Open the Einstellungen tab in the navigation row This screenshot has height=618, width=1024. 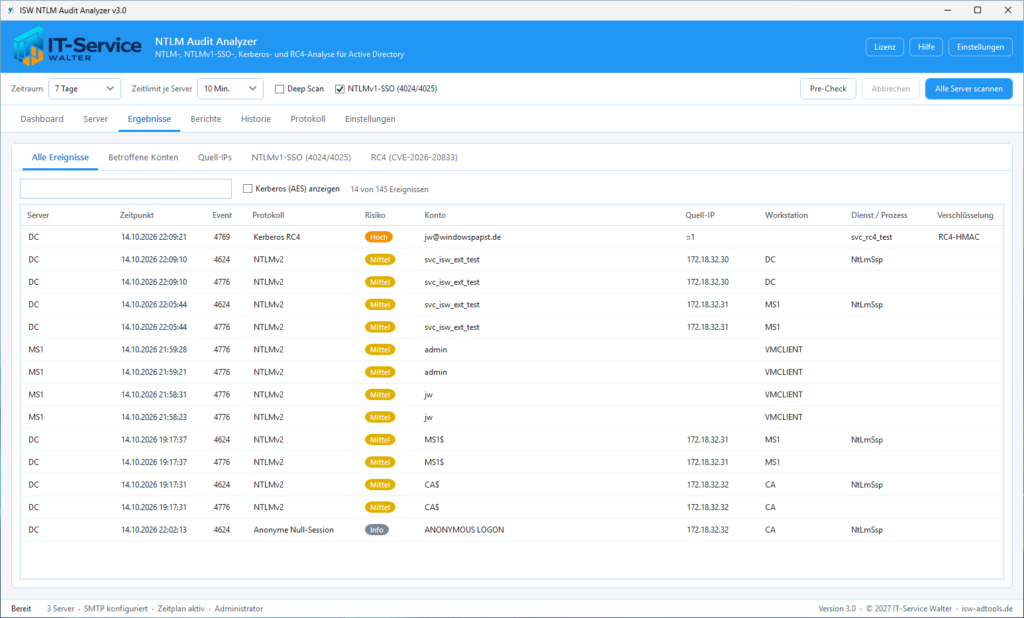370,119
